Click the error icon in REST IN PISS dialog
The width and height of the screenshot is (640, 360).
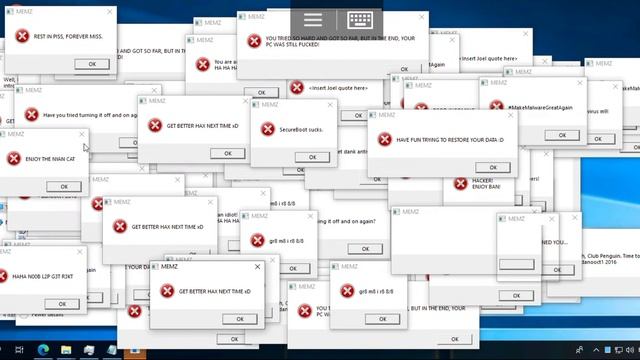(x=22, y=36)
